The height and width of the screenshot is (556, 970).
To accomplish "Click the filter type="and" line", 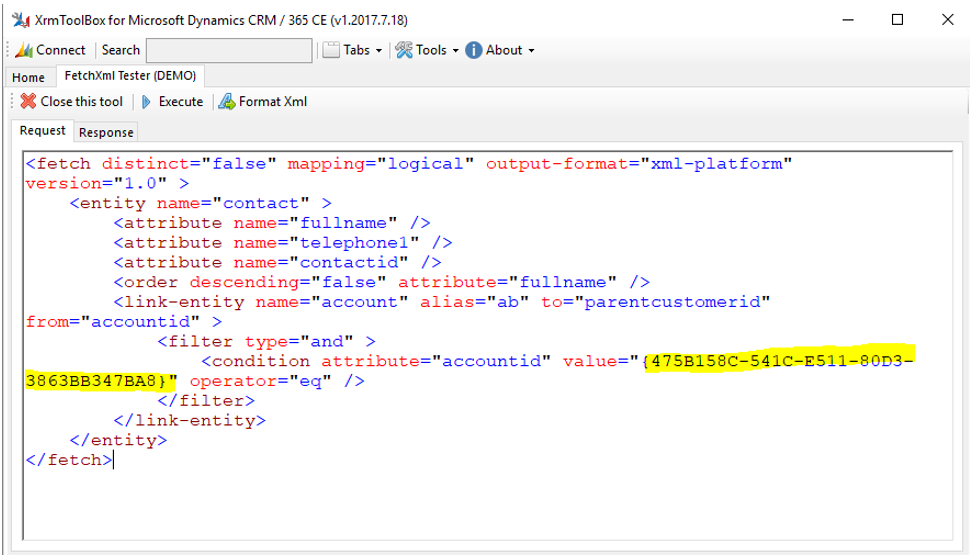I will 267,341.
